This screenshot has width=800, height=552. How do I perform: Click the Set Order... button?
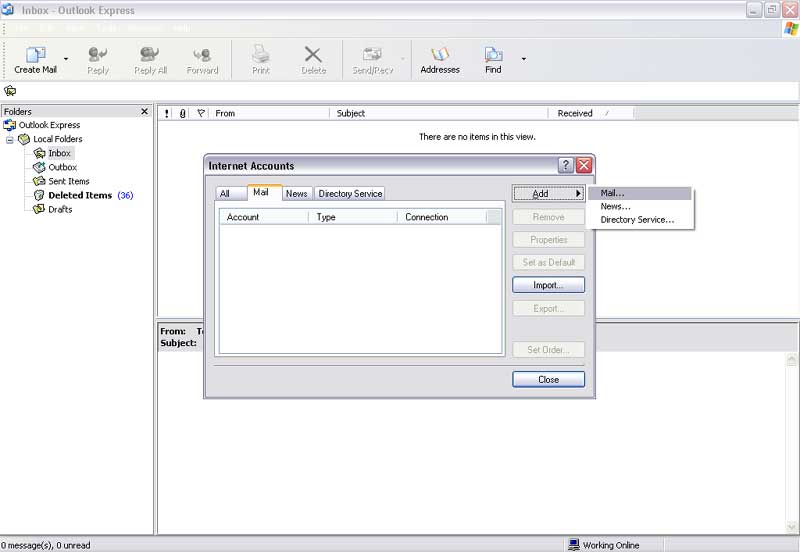[548, 350]
